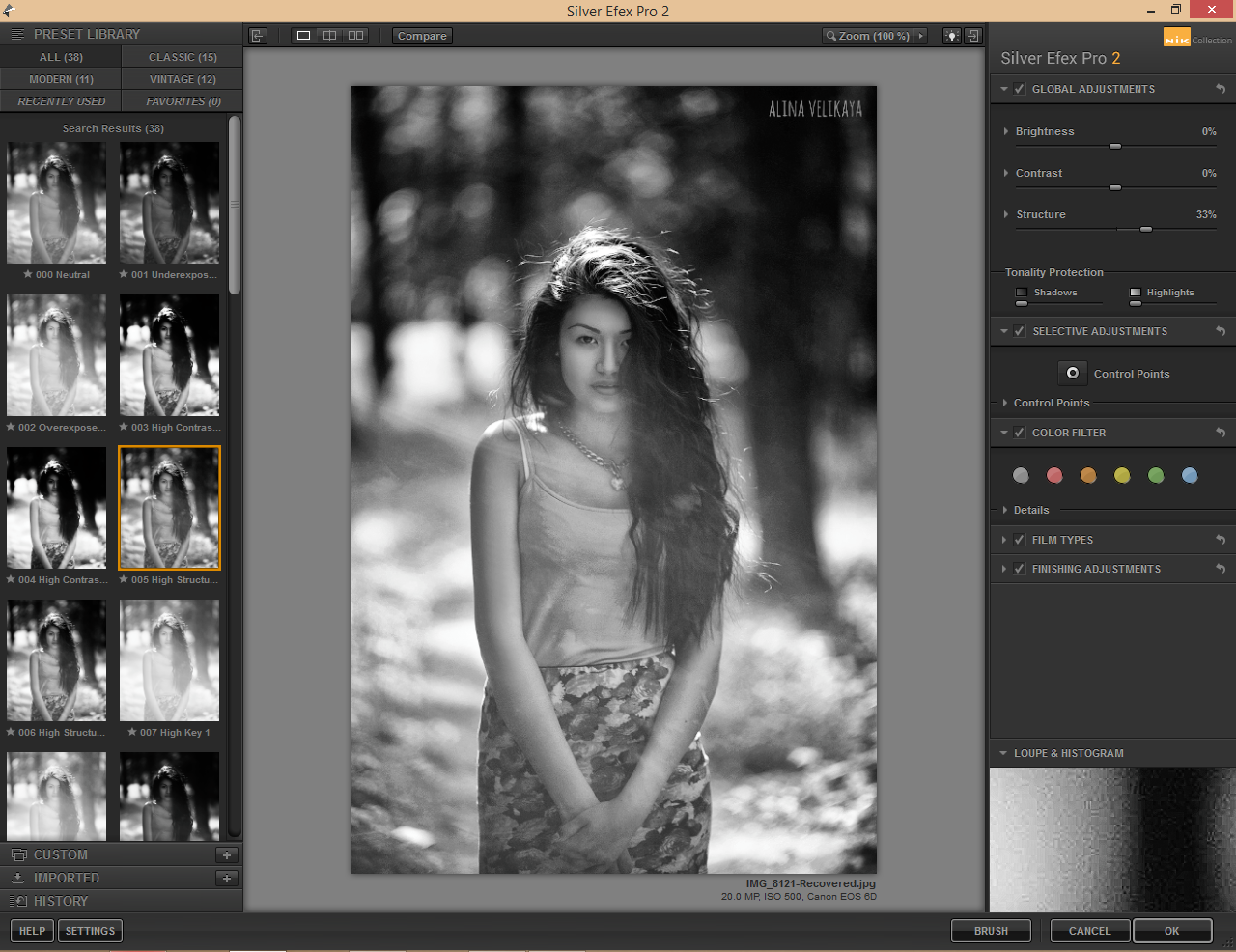Uncheck the Global Adjustments checkbox
The width and height of the screenshot is (1236, 952).
pyautogui.click(x=1020, y=89)
